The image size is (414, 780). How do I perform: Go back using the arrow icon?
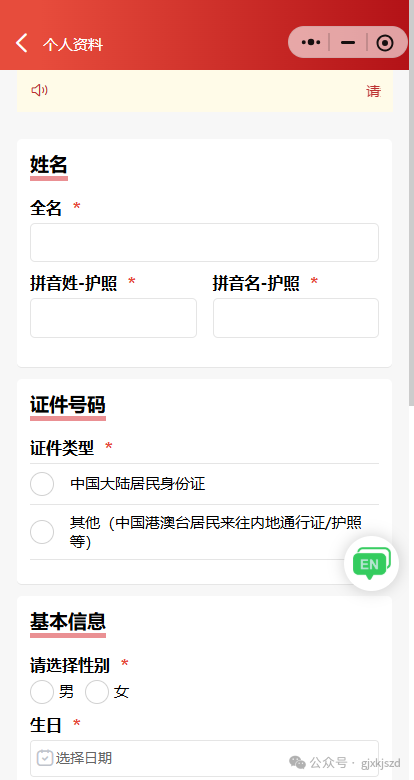(x=21, y=43)
